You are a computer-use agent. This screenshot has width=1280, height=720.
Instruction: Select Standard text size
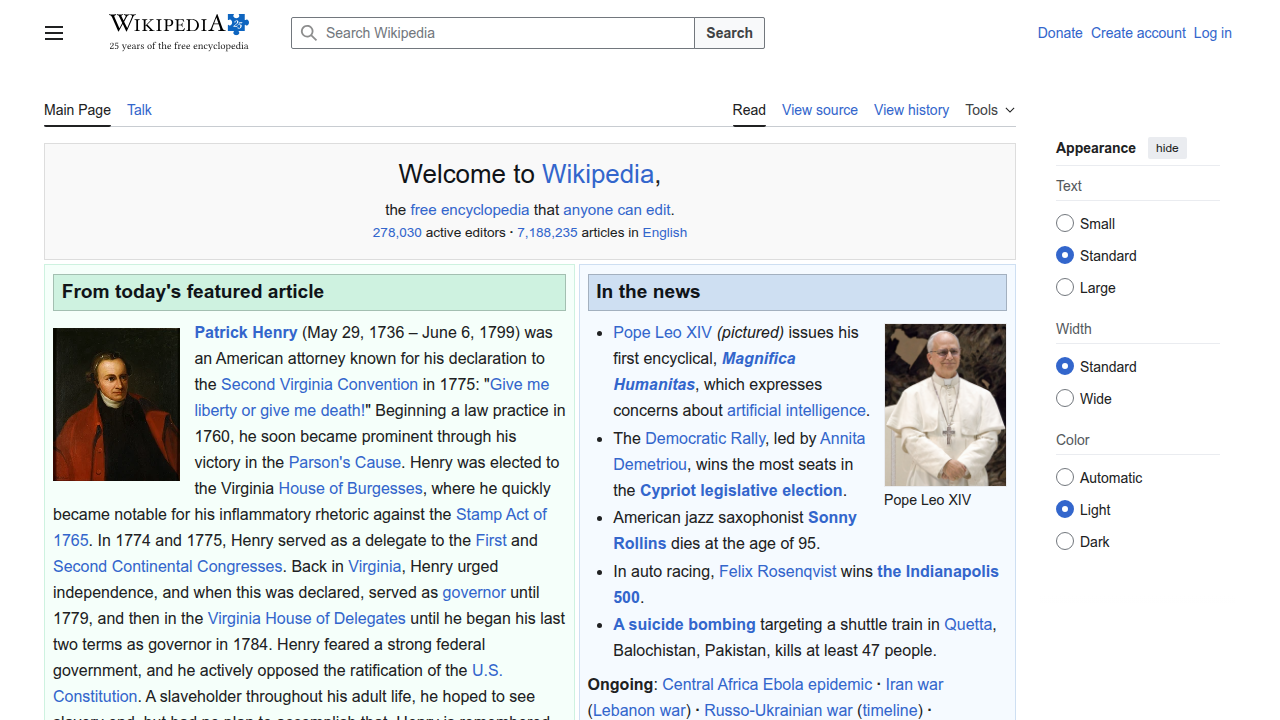tap(1065, 255)
